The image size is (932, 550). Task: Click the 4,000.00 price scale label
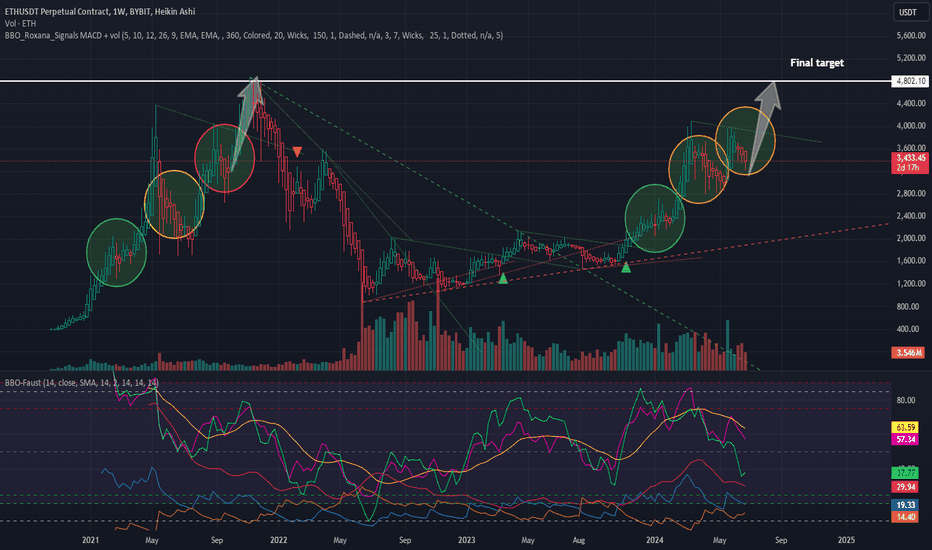pos(911,125)
